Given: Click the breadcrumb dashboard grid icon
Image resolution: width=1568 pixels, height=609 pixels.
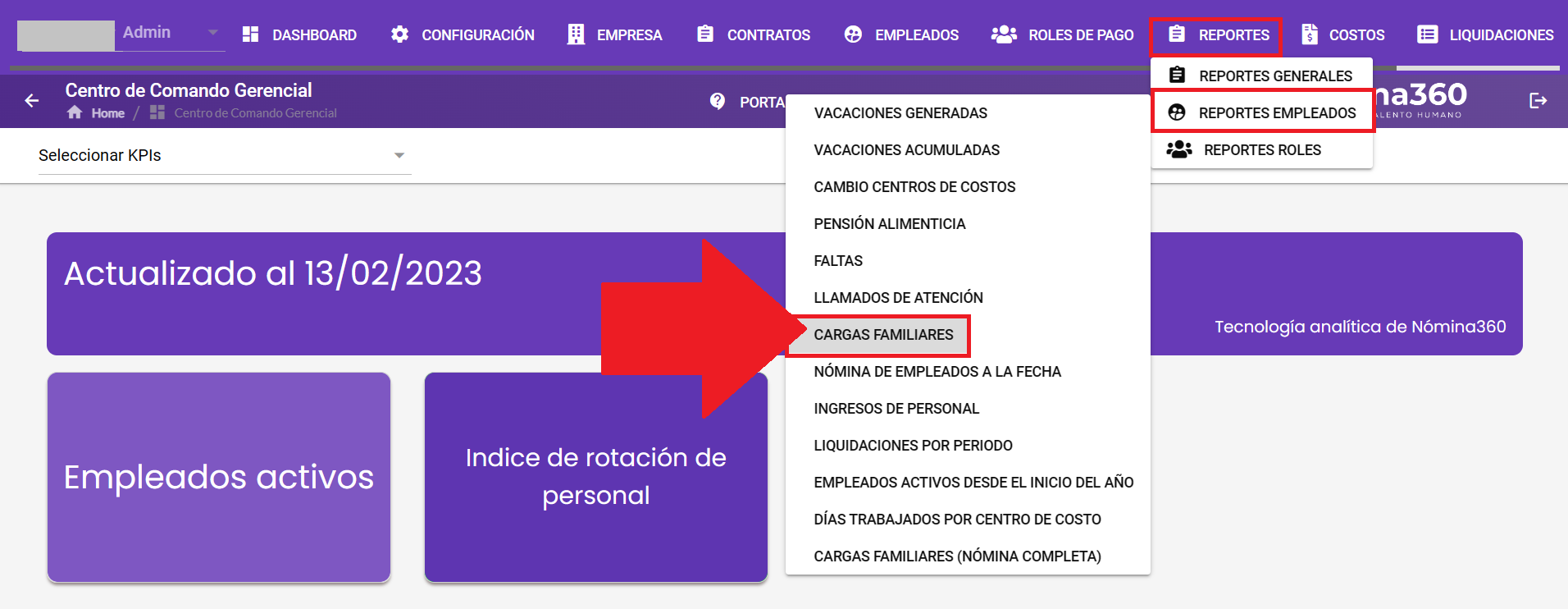Looking at the screenshot, I should pyautogui.click(x=157, y=112).
